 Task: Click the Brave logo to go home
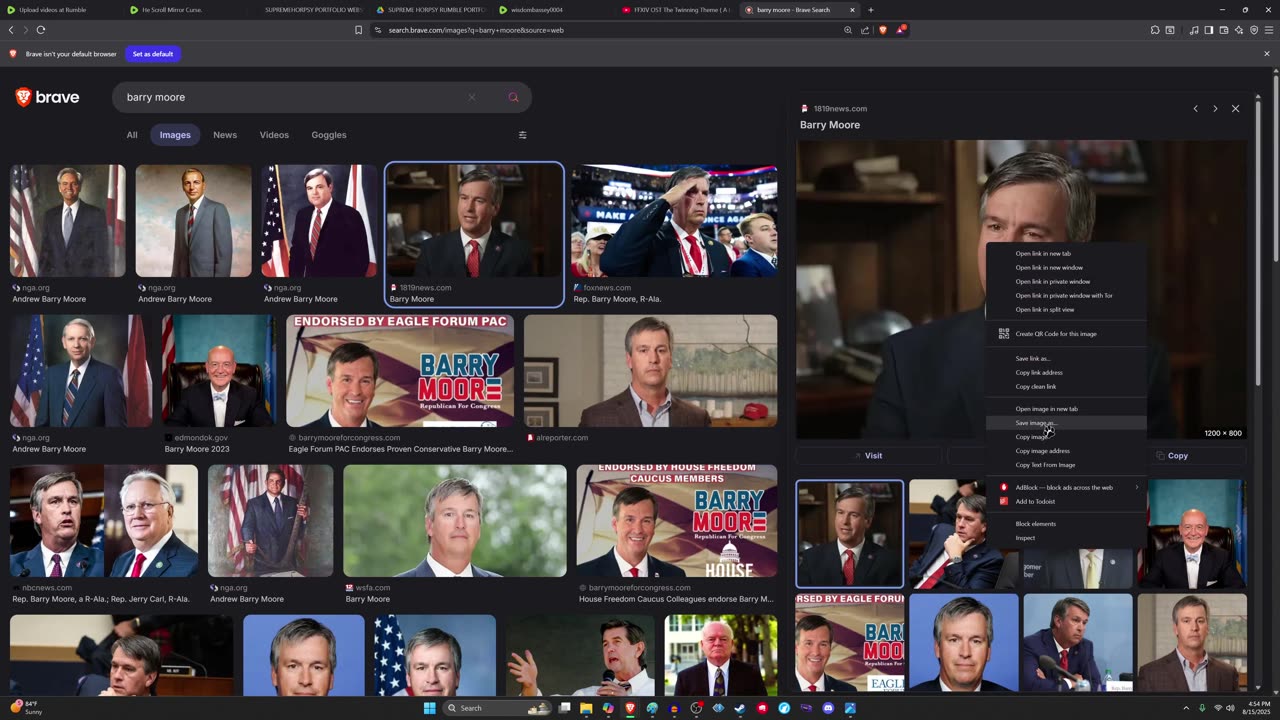coord(47,97)
